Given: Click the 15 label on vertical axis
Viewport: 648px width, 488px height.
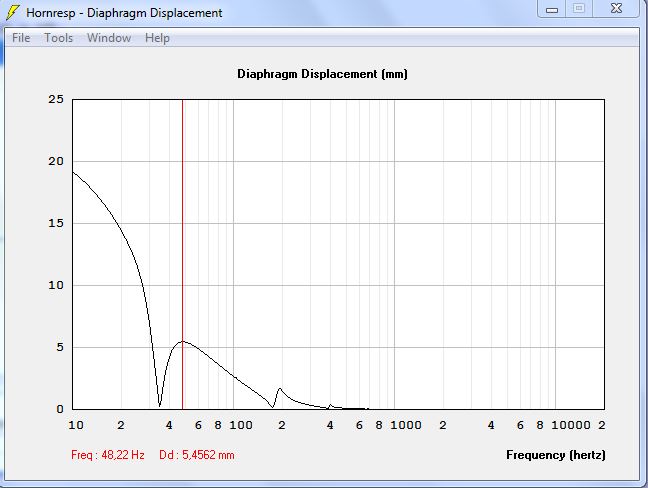Looking at the screenshot, I should [x=56, y=223].
